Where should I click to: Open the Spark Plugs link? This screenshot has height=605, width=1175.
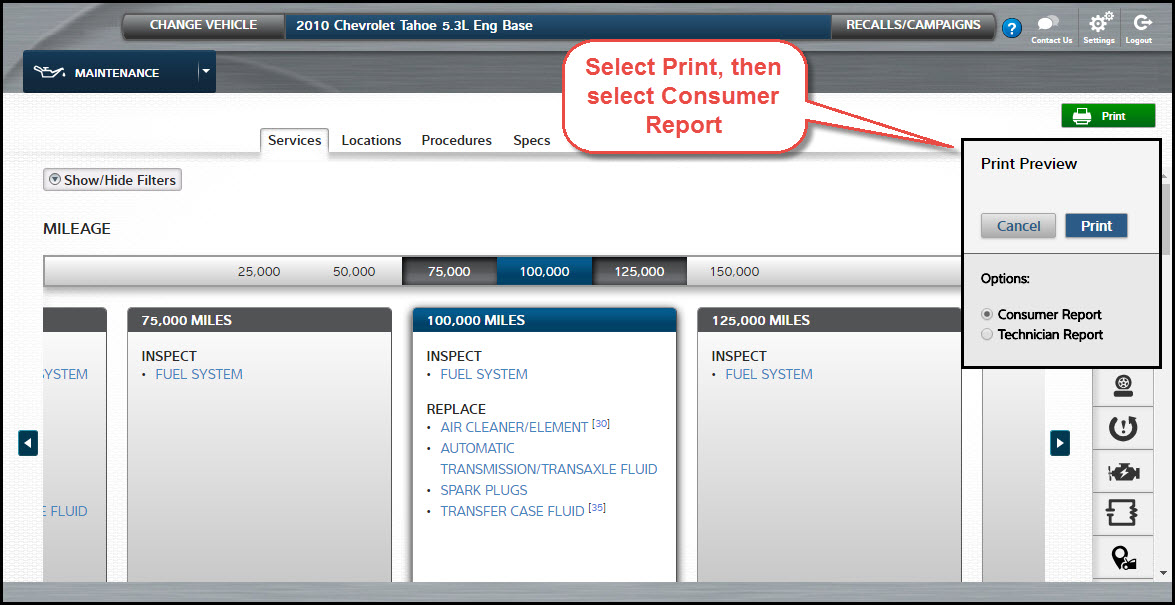[483, 490]
